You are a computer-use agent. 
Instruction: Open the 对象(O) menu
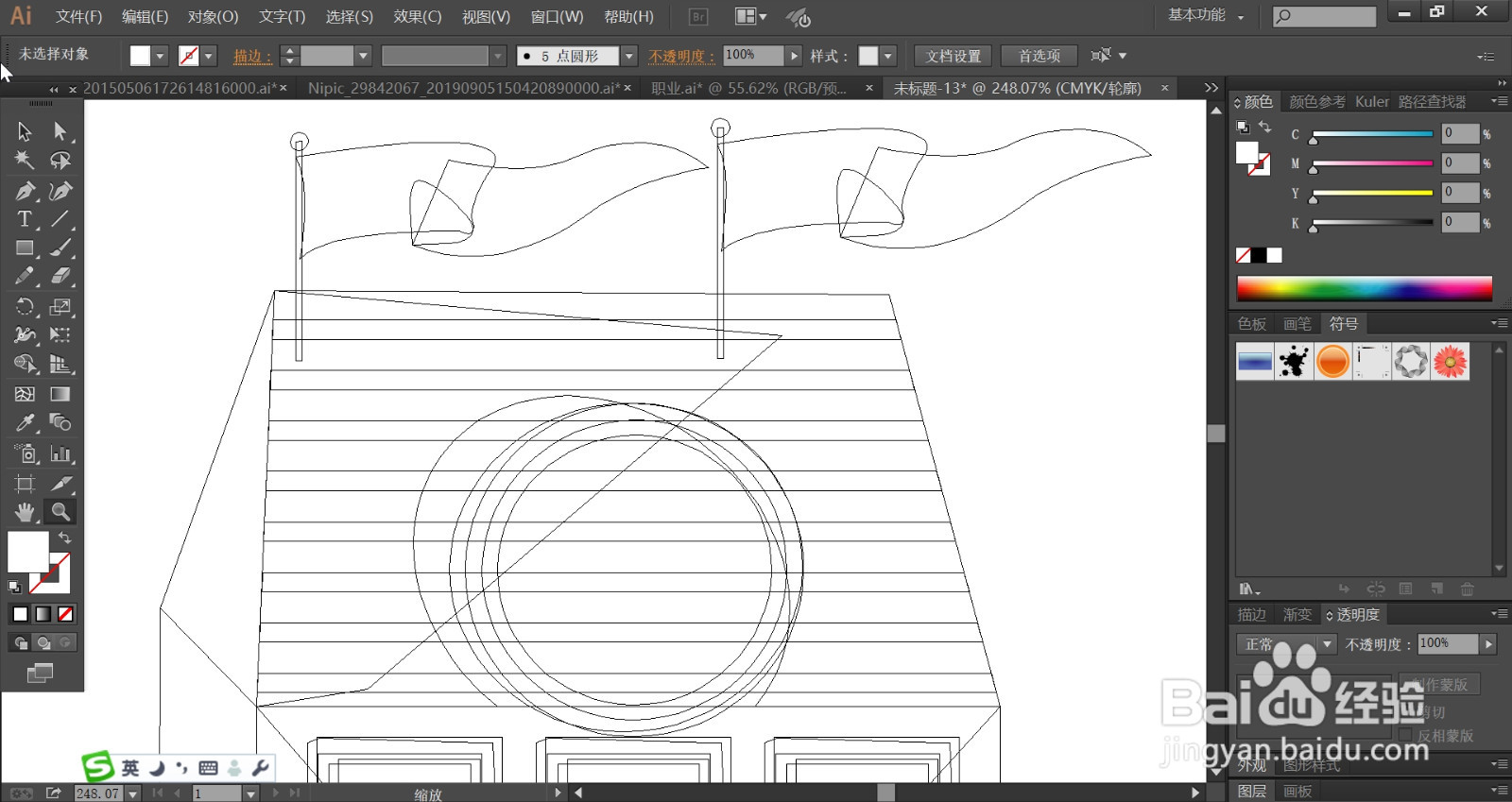click(213, 17)
